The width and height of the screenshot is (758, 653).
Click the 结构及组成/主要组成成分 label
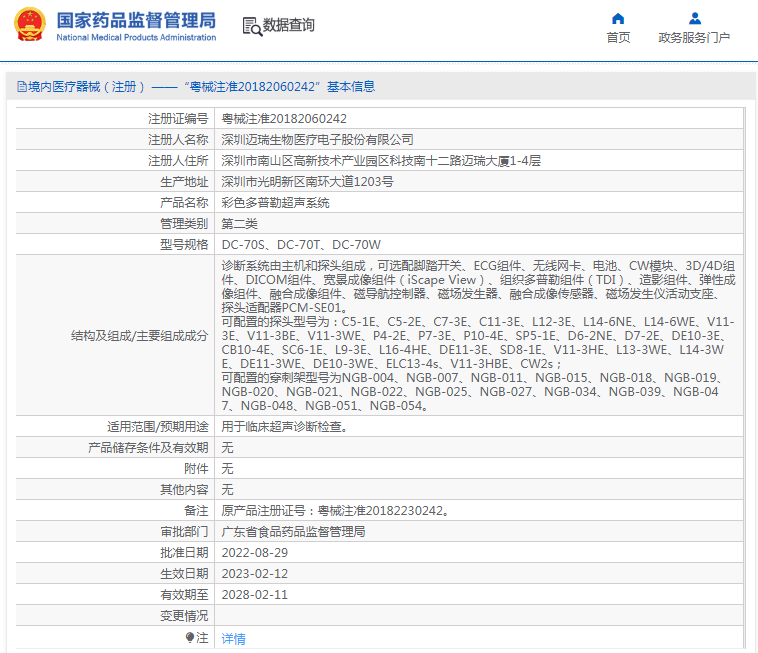[x=140, y=335]
